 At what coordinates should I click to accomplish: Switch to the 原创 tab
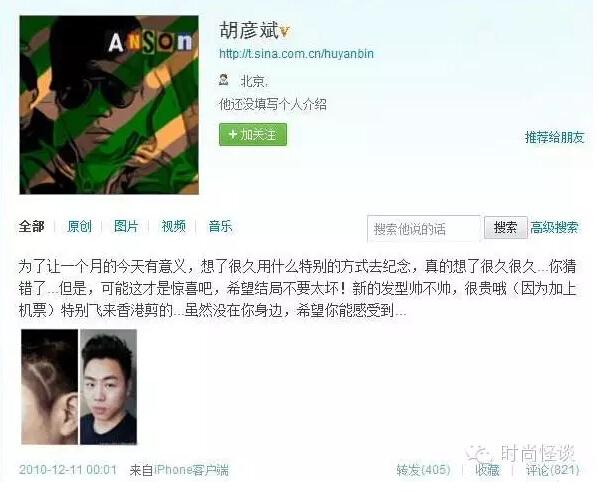(79, 226)
